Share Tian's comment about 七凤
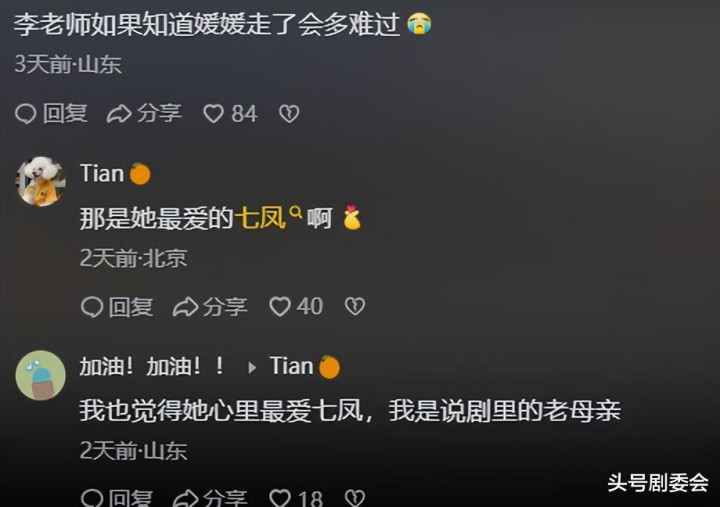This screenshot has height=507, width=720. (x=210, y=306)
